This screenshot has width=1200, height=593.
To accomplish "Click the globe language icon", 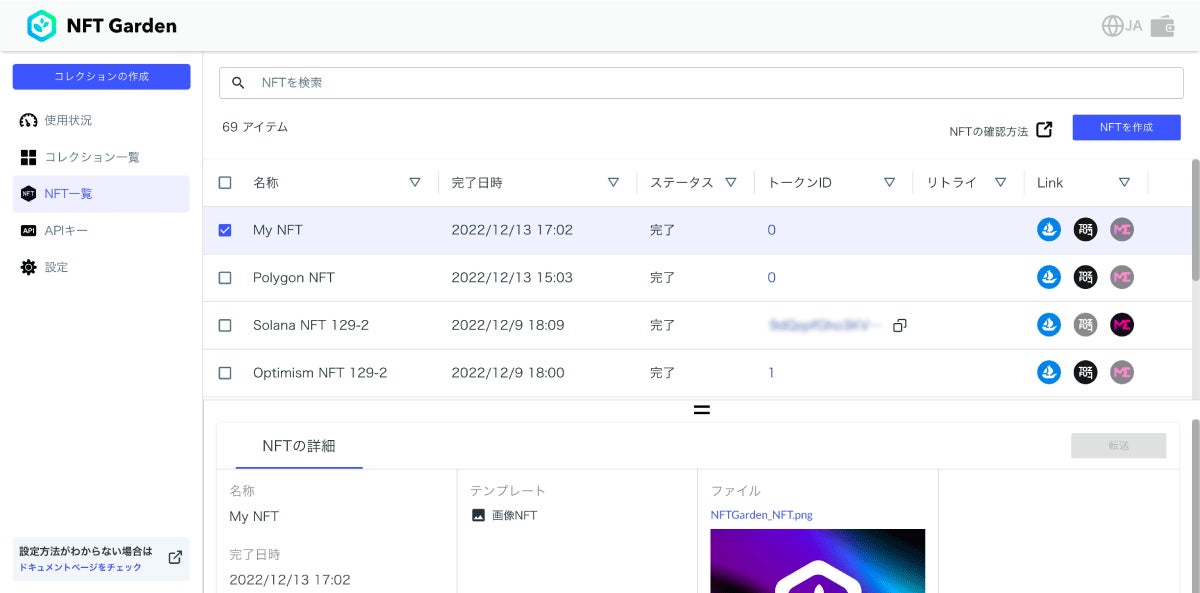I will point(1112,26).
